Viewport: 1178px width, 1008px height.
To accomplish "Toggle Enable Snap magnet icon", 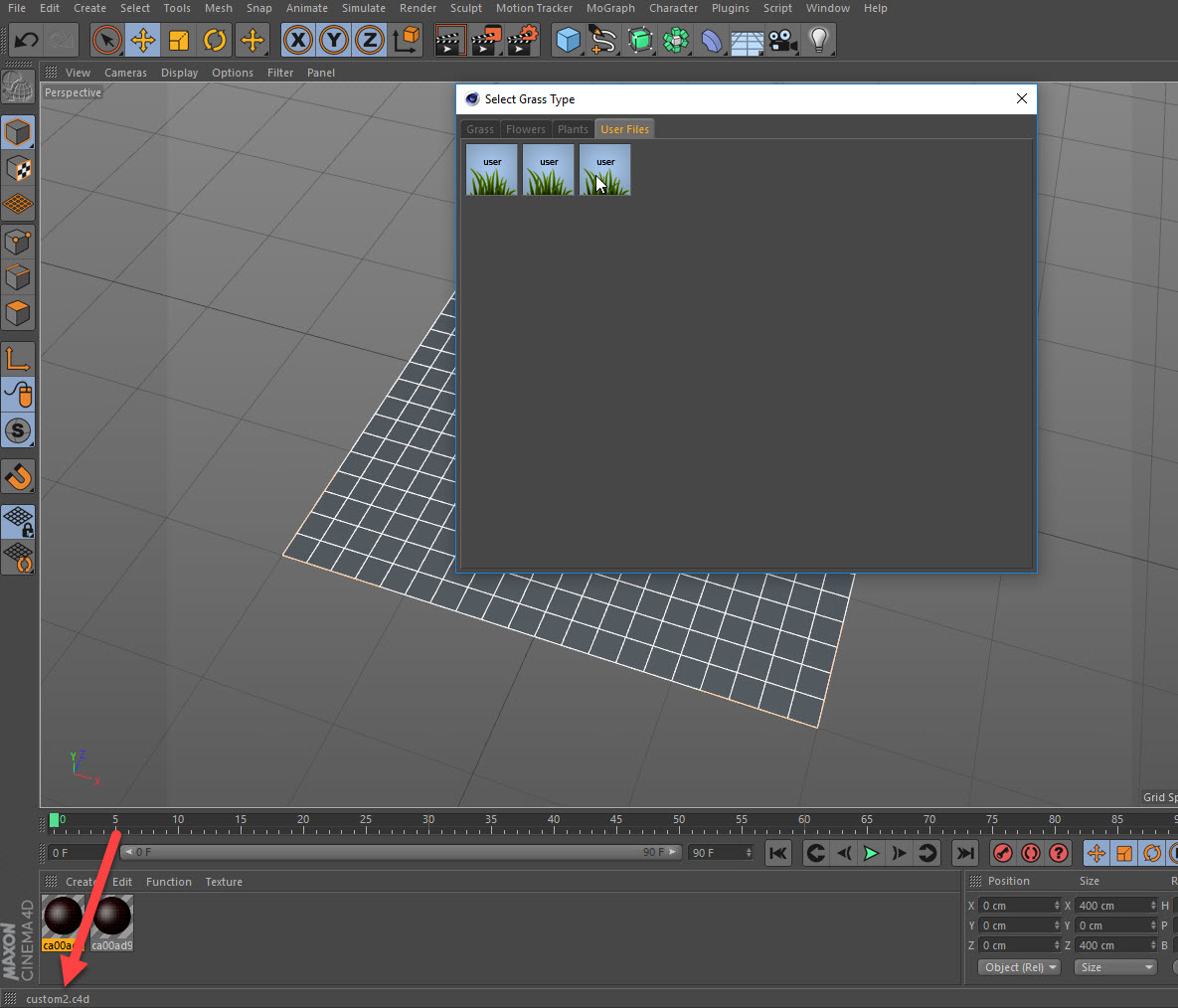I will (x=18, y=476).
